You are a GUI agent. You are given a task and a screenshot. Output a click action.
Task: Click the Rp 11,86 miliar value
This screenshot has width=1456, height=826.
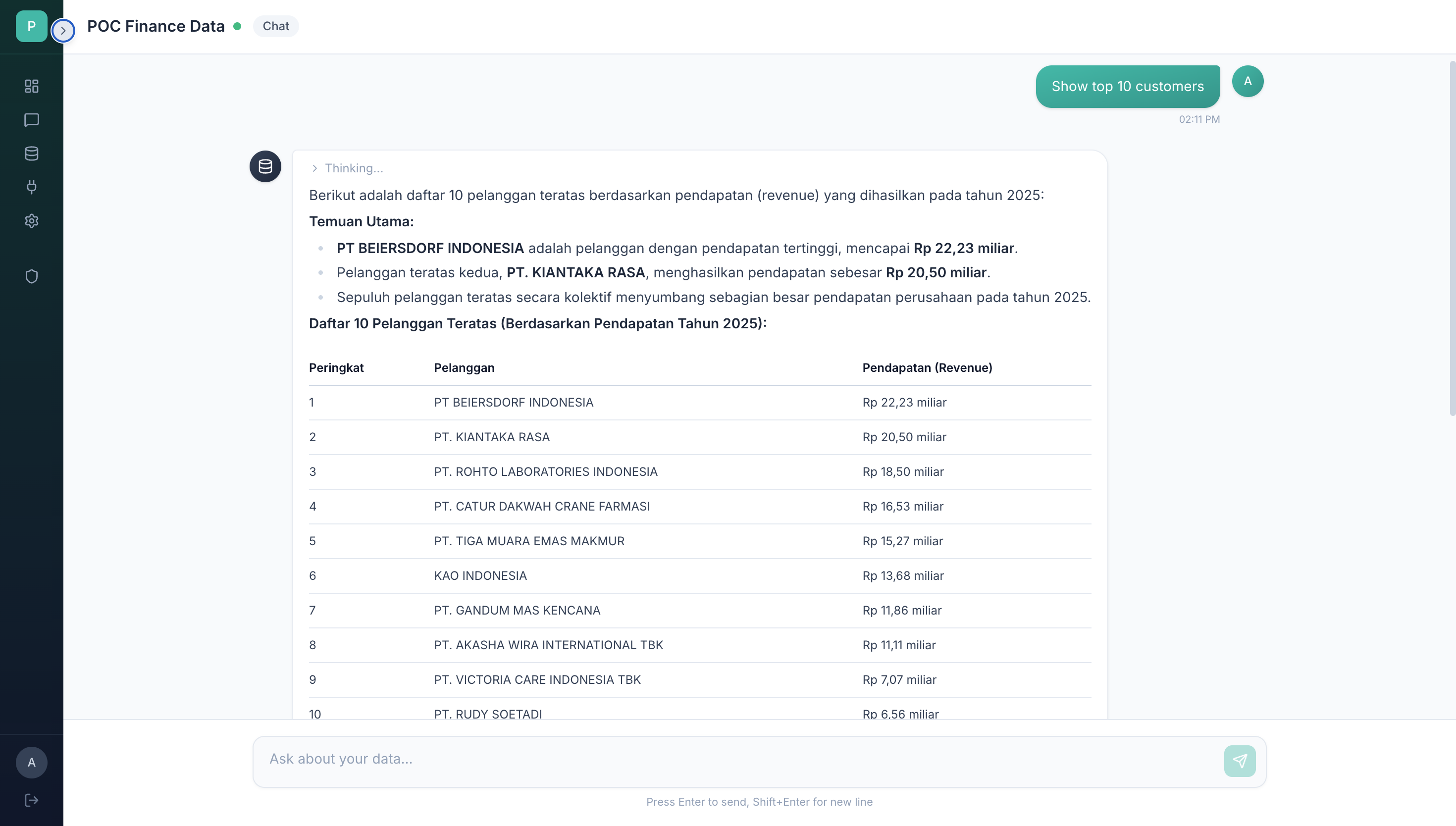click(x=902, y=611)
